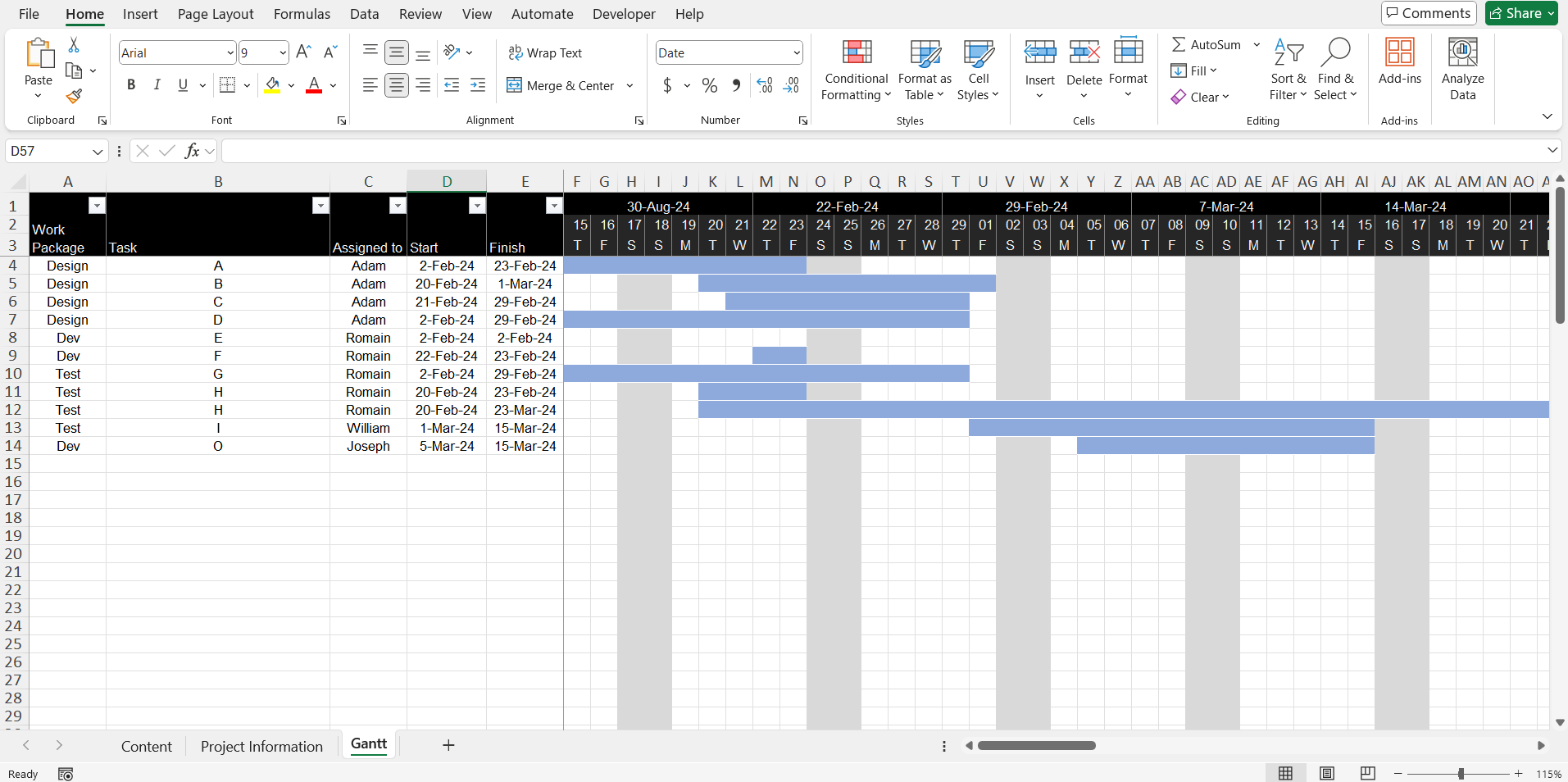Click the New Sheet plus button
The height and width of the screenshot is (782, 1568).
pos(448,745)
